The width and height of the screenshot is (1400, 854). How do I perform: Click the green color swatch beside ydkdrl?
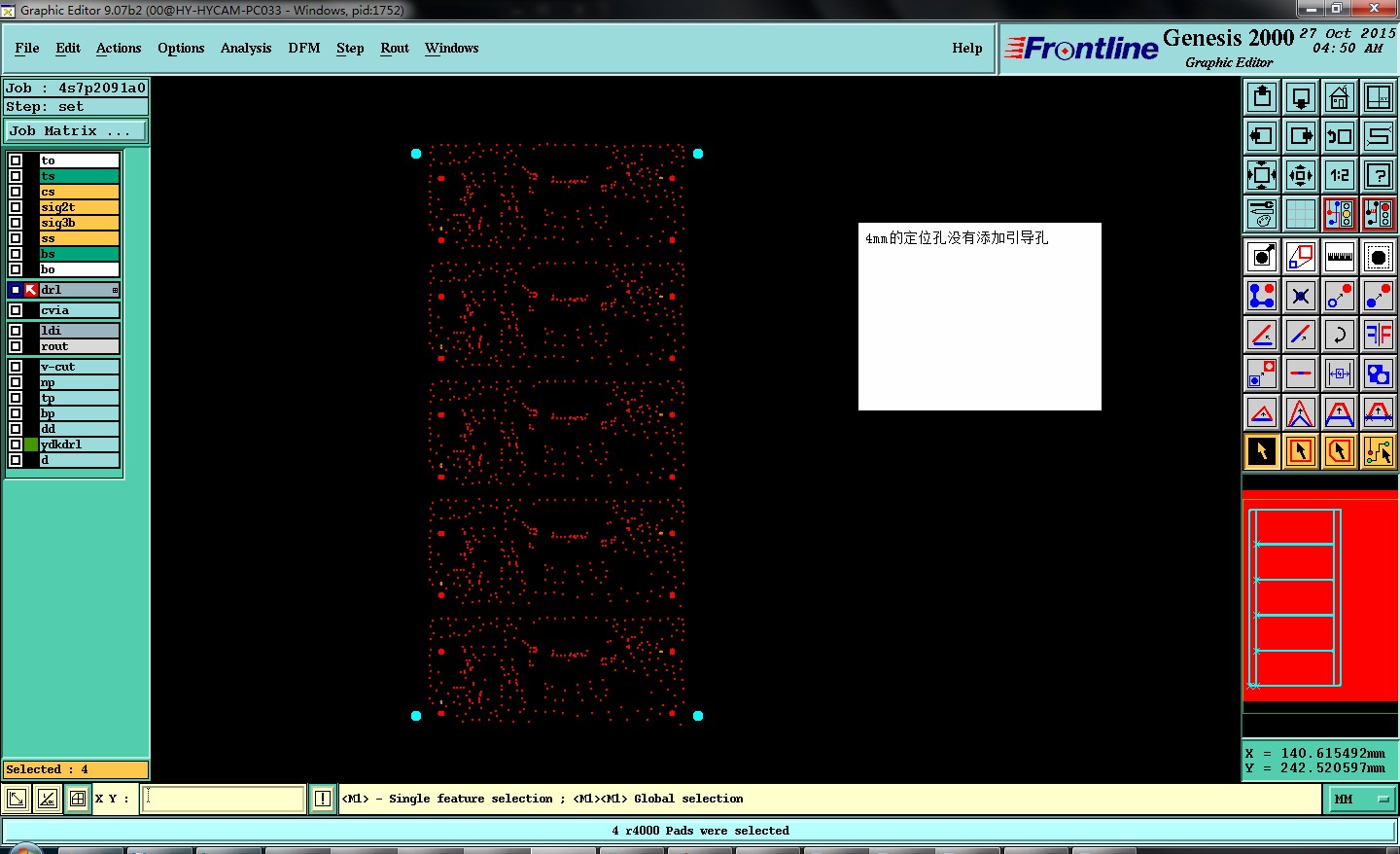tap(31, 445)
